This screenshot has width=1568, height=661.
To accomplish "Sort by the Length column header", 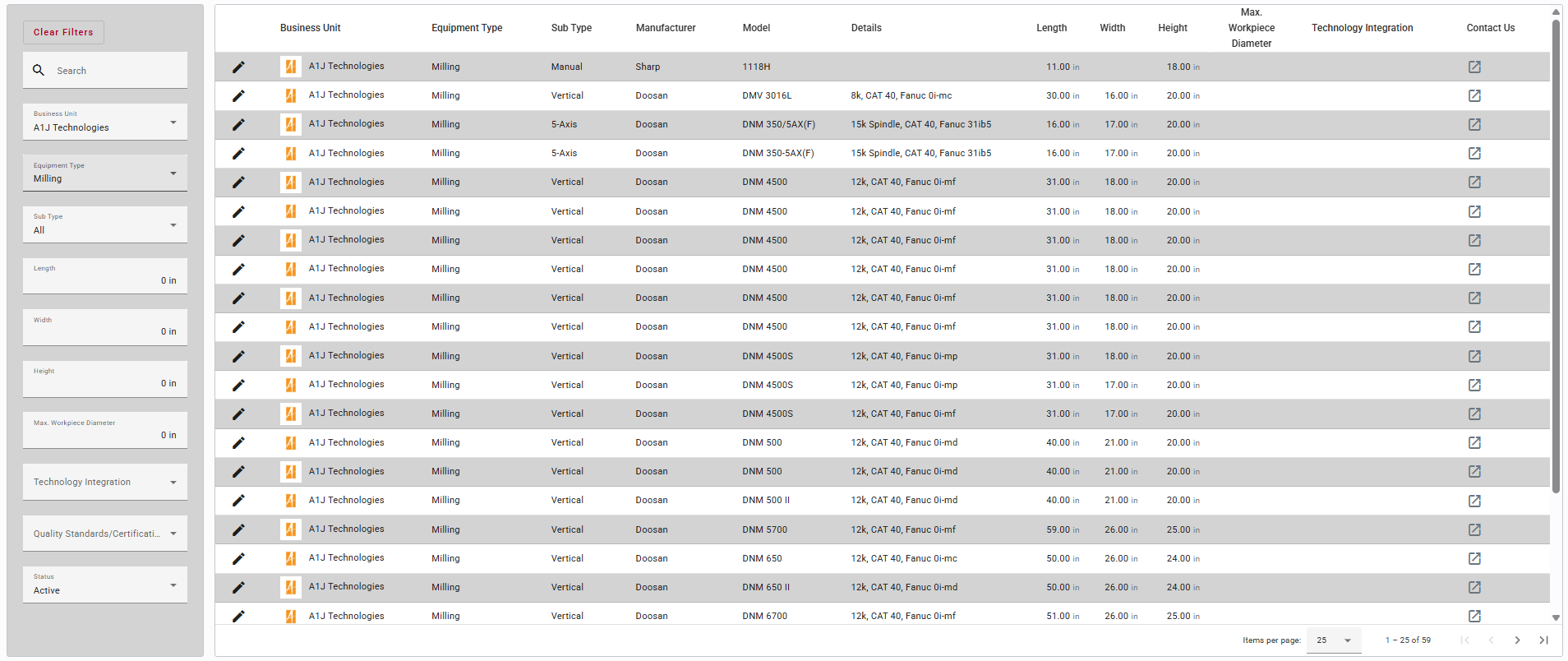I will coord(1051,28).
